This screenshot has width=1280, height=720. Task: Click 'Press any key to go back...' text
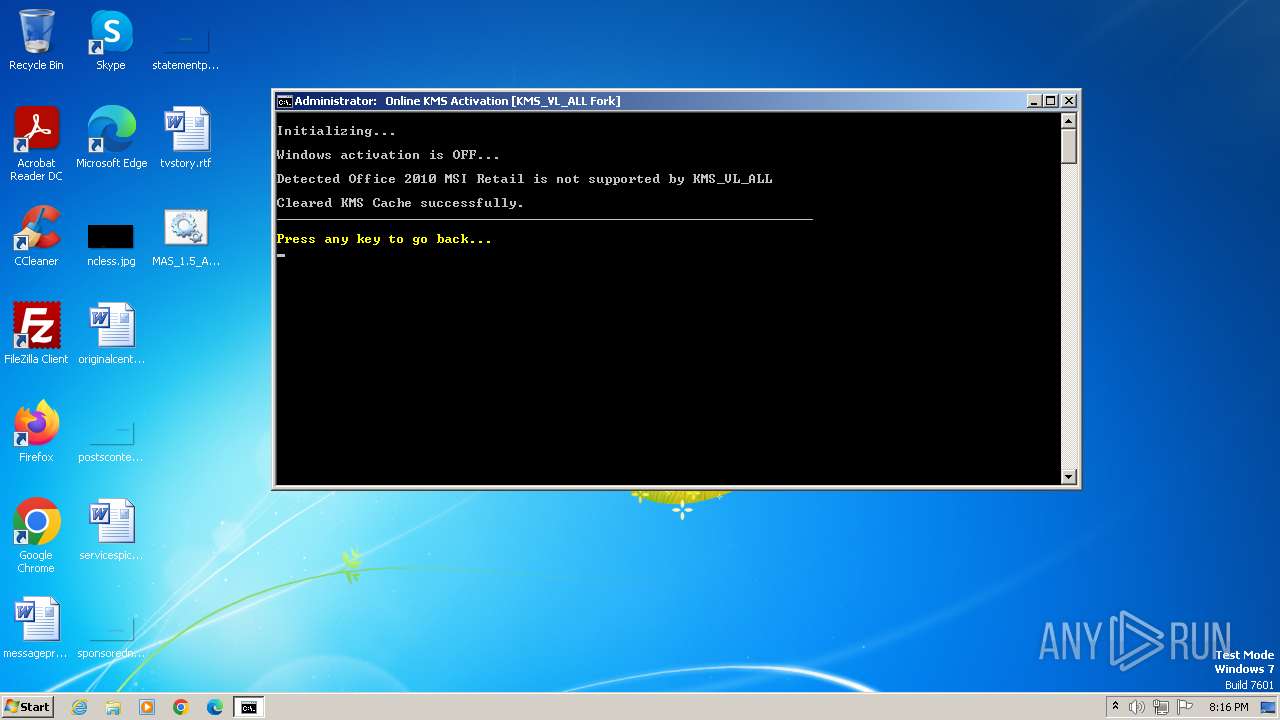tap(384, 239)
